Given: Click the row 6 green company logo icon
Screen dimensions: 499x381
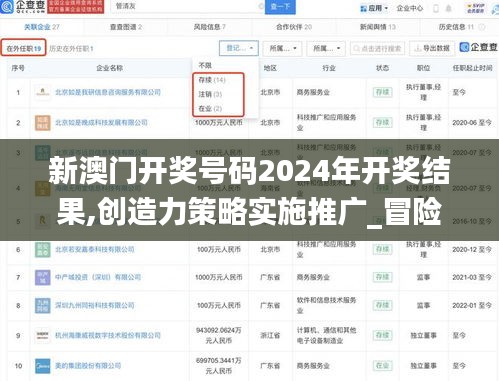Looking at the screenshot, I should click(43, 249).
